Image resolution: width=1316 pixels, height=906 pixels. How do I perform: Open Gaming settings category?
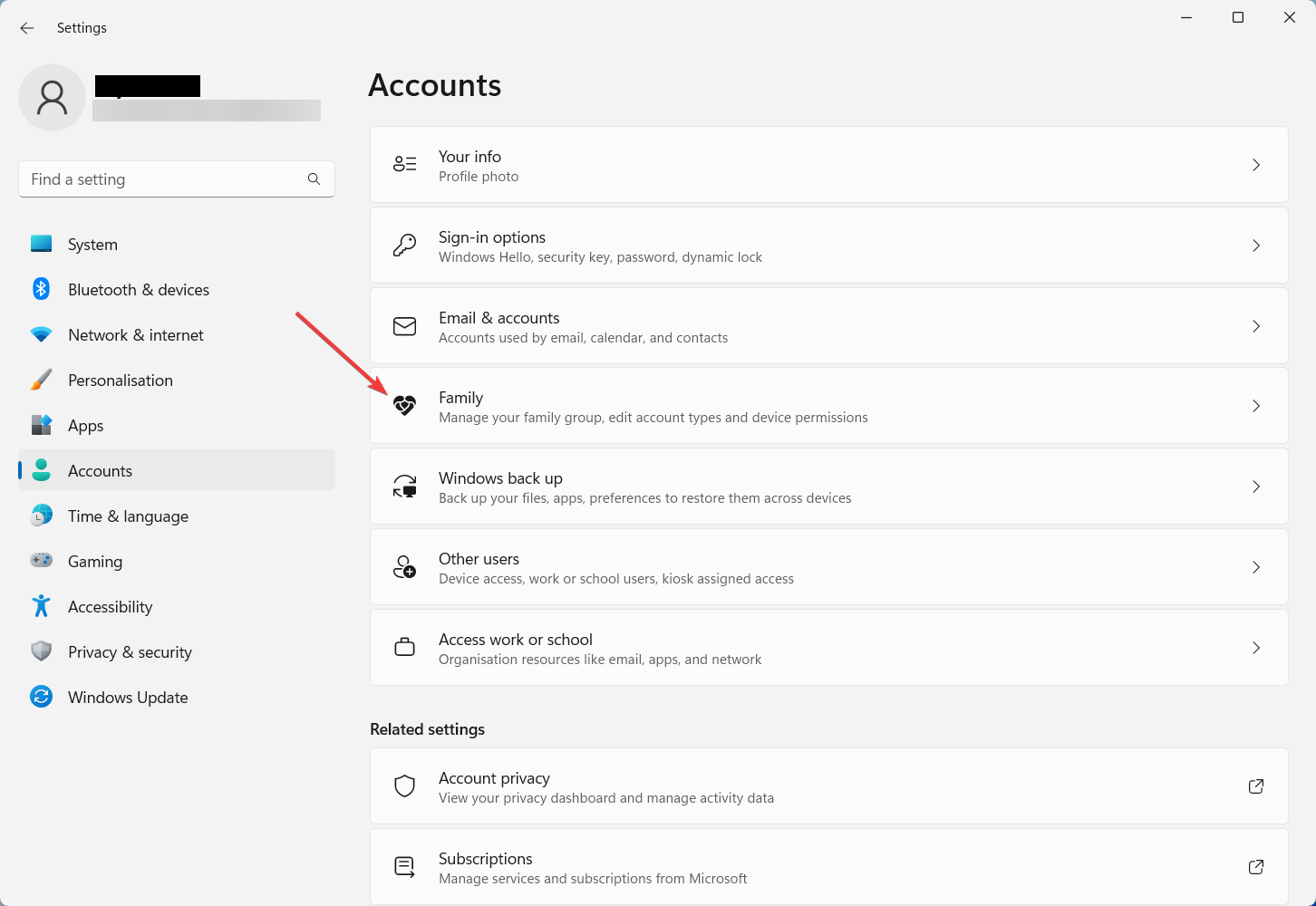coord(177,561)
